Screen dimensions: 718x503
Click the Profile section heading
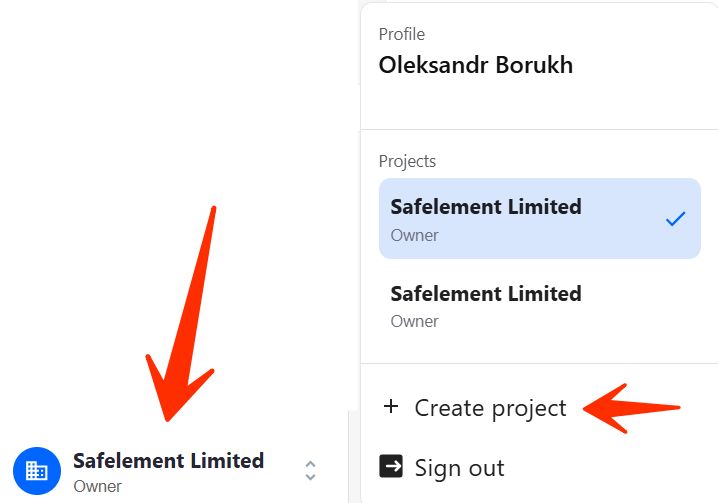[401, 34]
